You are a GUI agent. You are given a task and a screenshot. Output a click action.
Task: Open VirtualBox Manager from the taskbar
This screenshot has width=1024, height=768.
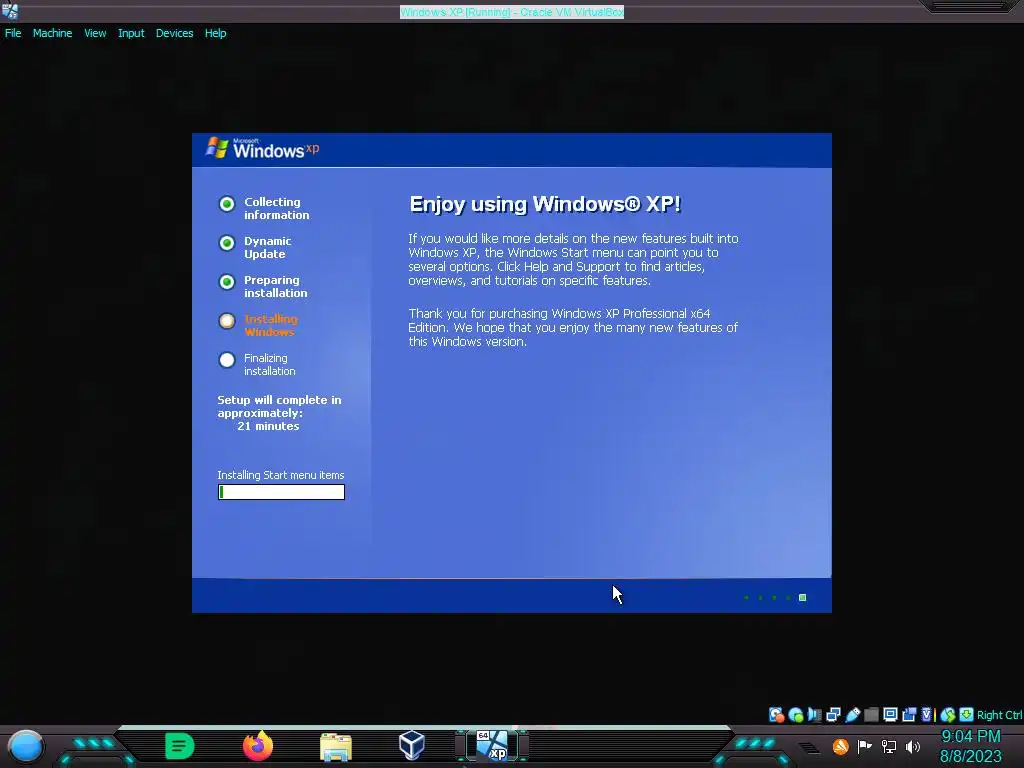[x=412, y=745]
